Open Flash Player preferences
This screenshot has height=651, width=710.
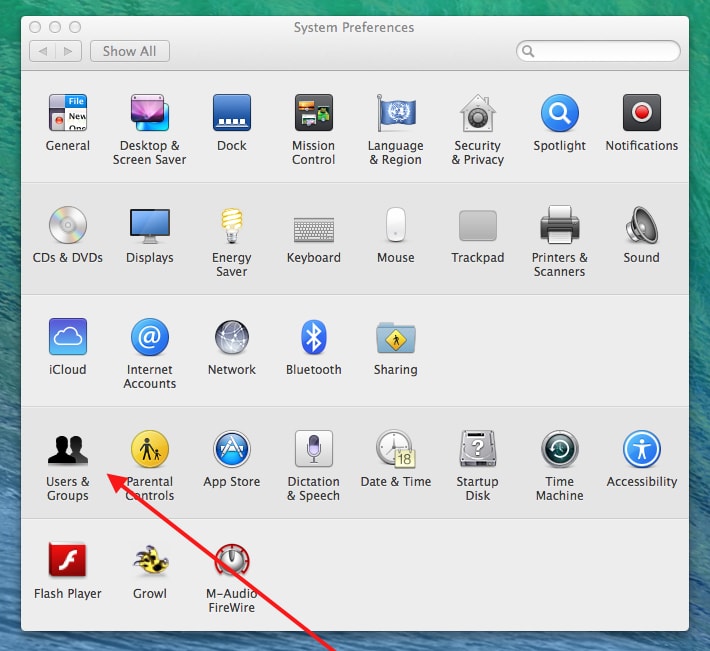67,560
